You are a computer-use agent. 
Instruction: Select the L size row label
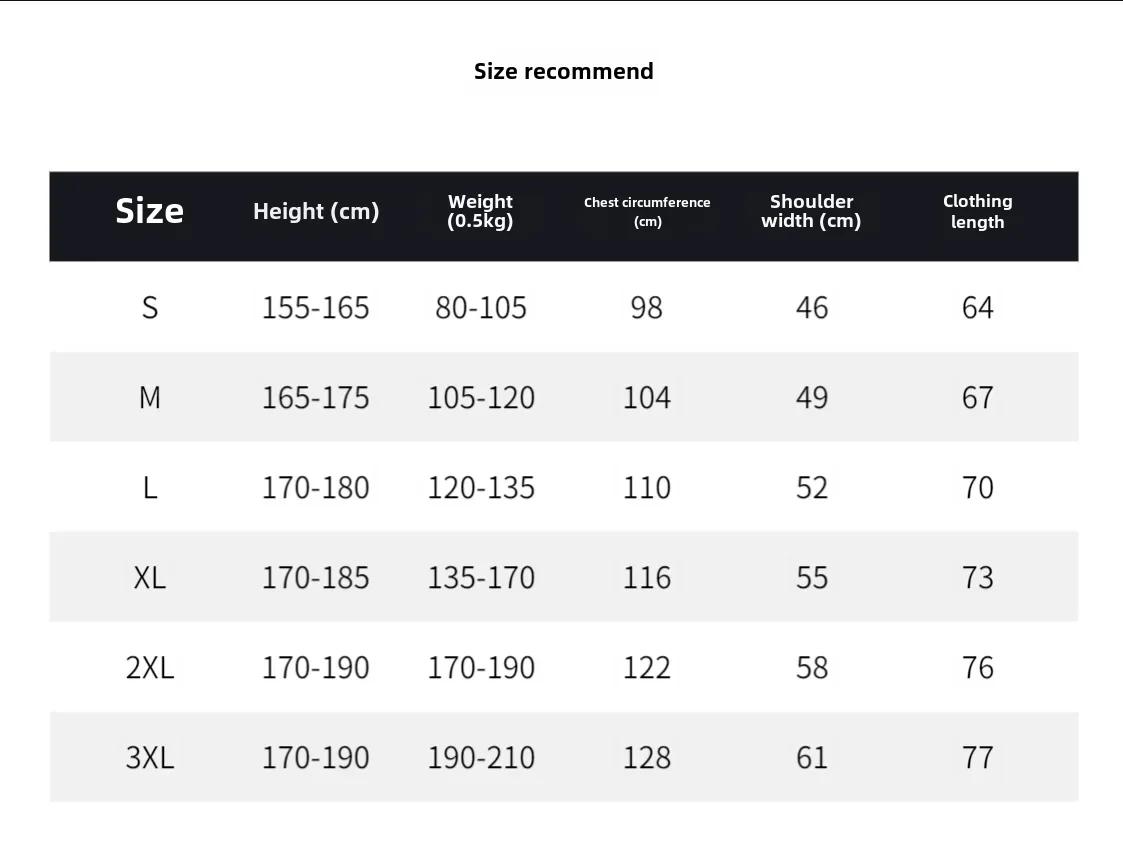pyautogui.click(x=150, y=488)
